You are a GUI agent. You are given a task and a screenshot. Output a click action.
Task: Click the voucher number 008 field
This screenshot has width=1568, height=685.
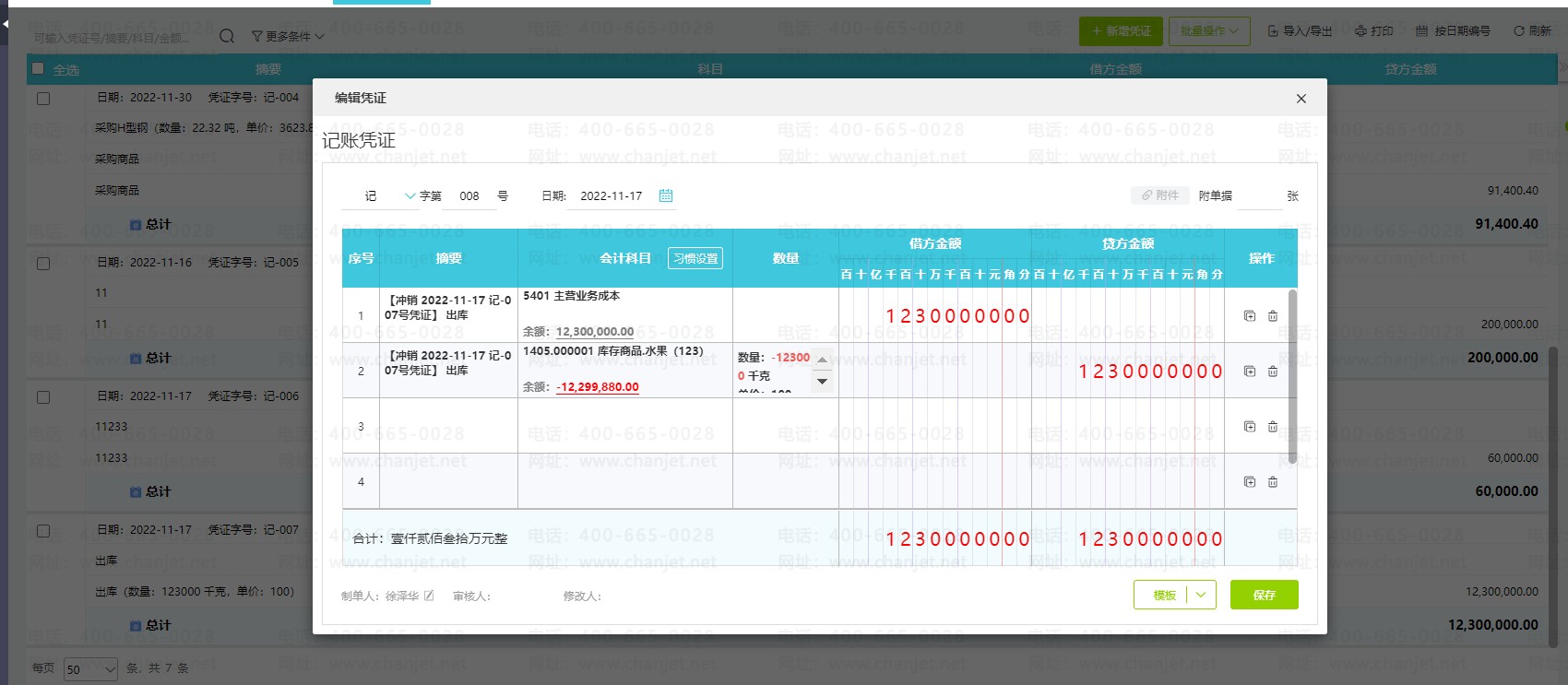[x=469, y=195]
